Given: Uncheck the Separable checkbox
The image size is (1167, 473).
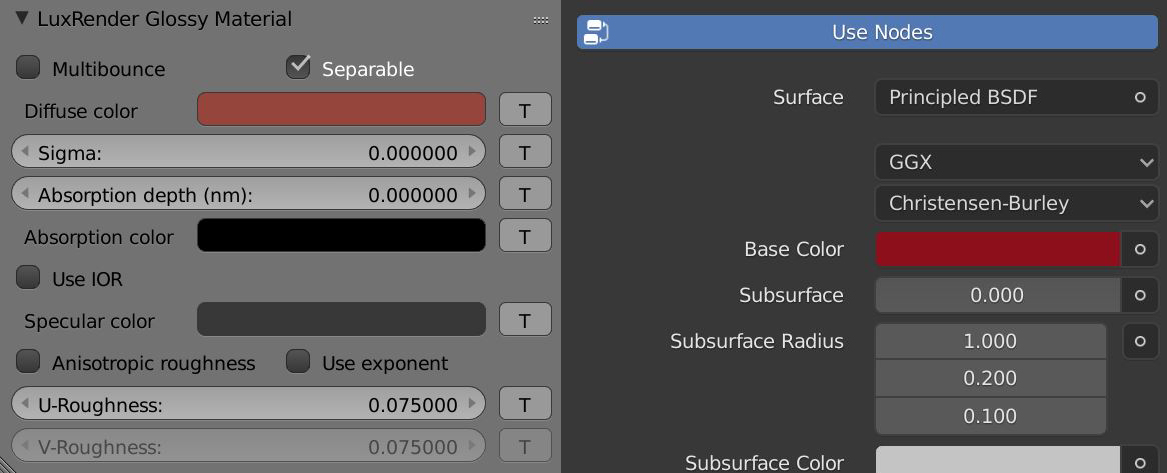Looking at the screenshot, I should (x=298, y=67).
